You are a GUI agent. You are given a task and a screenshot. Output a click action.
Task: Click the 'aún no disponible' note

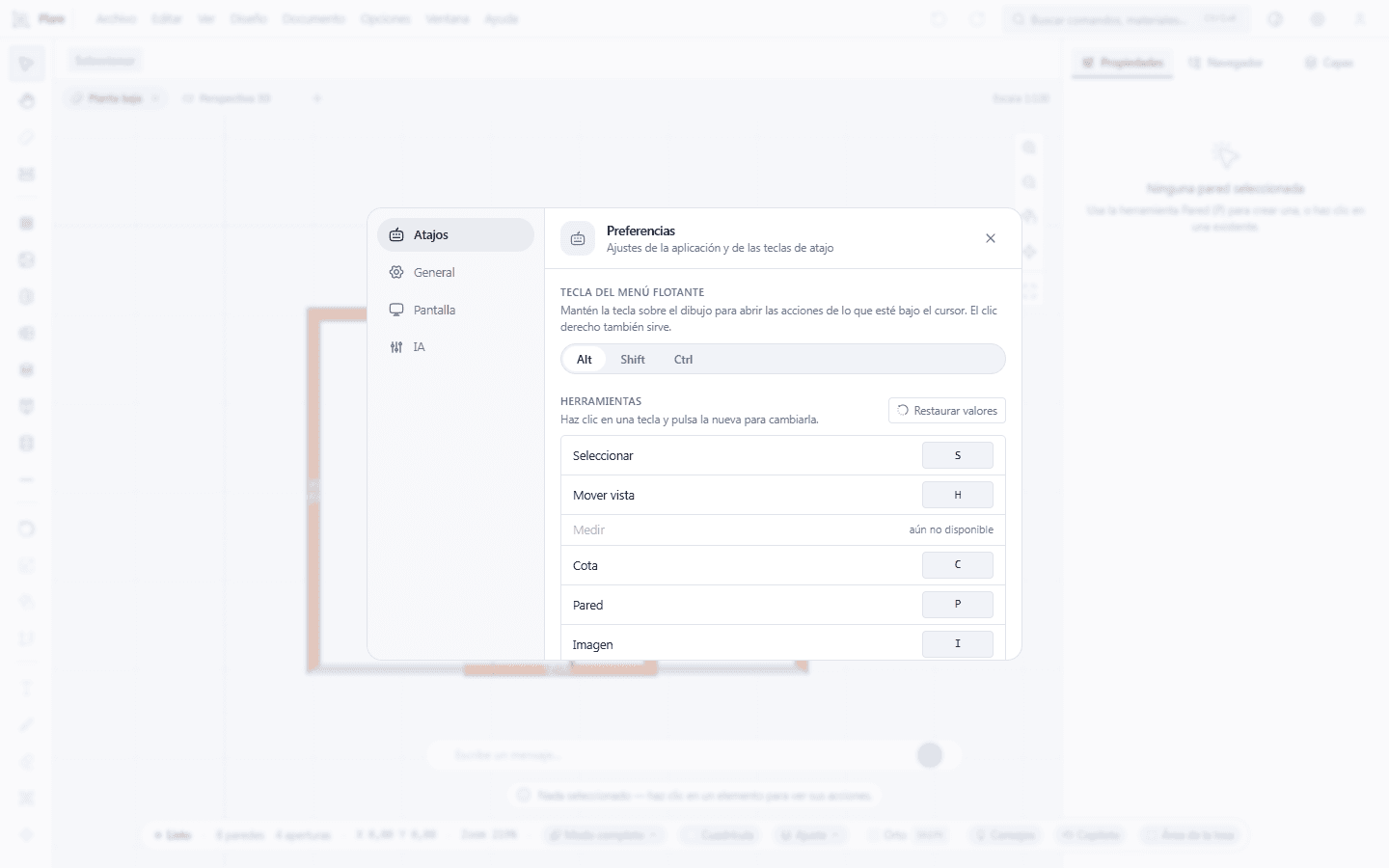[x=951, y=529]
